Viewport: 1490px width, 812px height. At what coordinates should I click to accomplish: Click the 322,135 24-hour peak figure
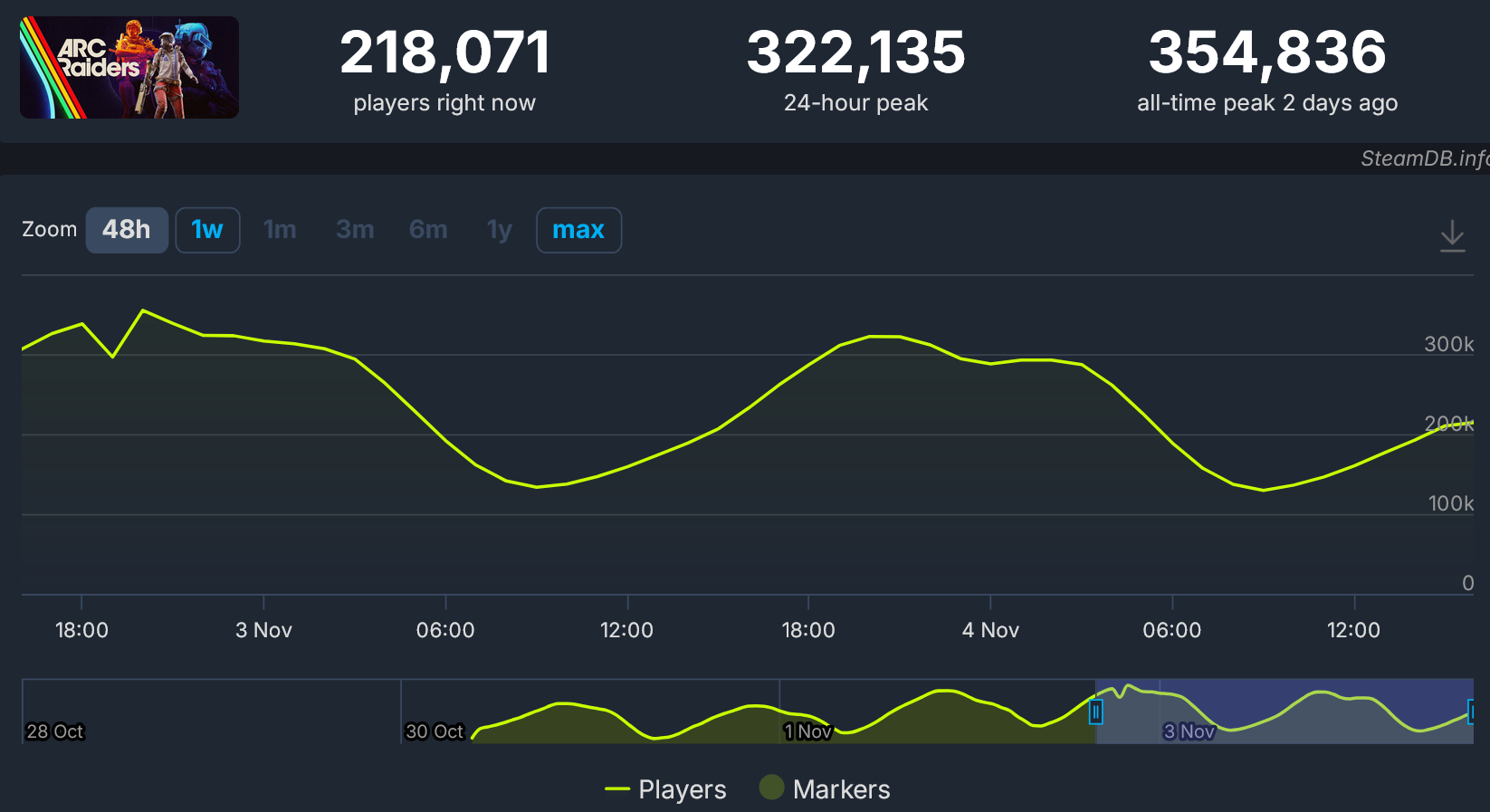click(x=856, y=52)
